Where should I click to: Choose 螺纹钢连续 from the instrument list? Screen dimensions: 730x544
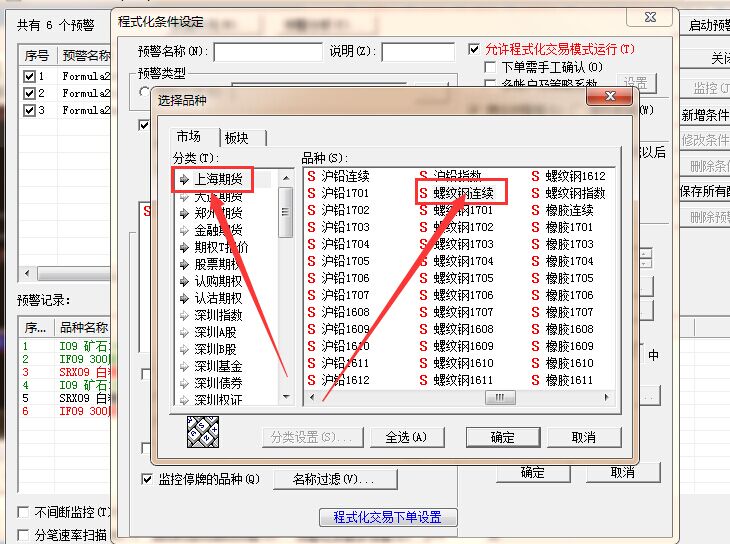coord(463,193)
